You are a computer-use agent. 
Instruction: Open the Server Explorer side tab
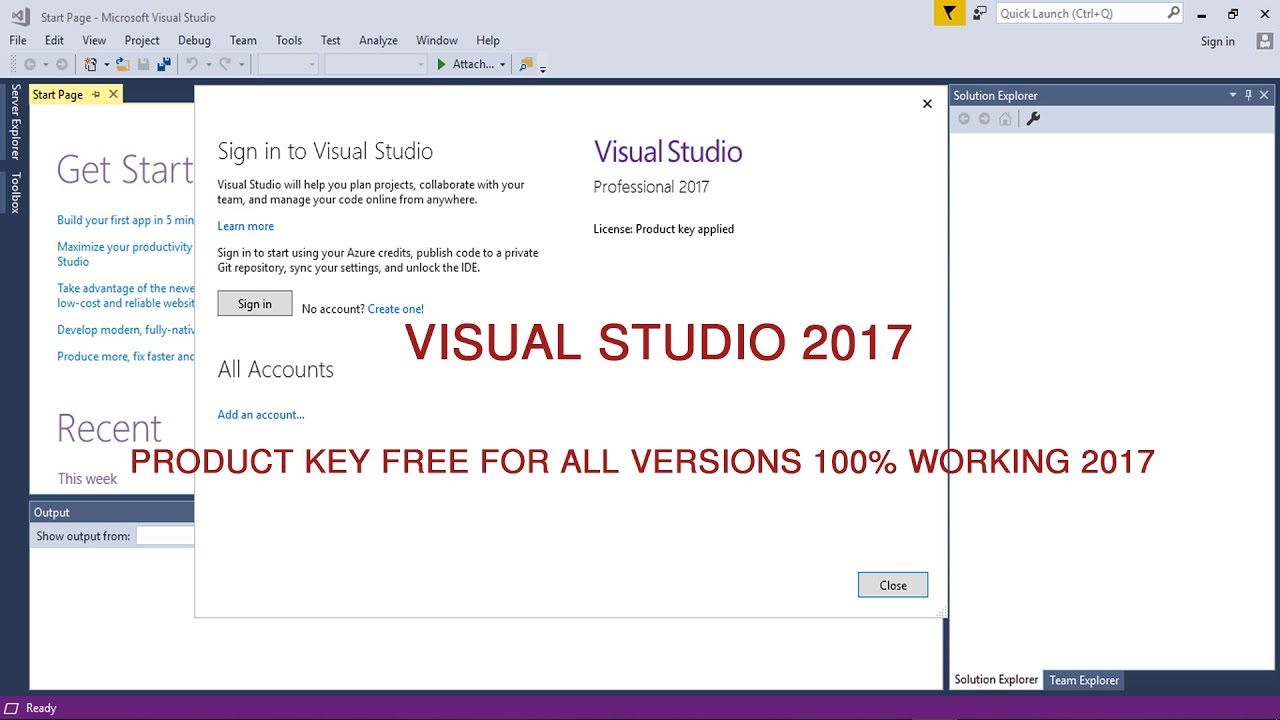click(16, 122)
